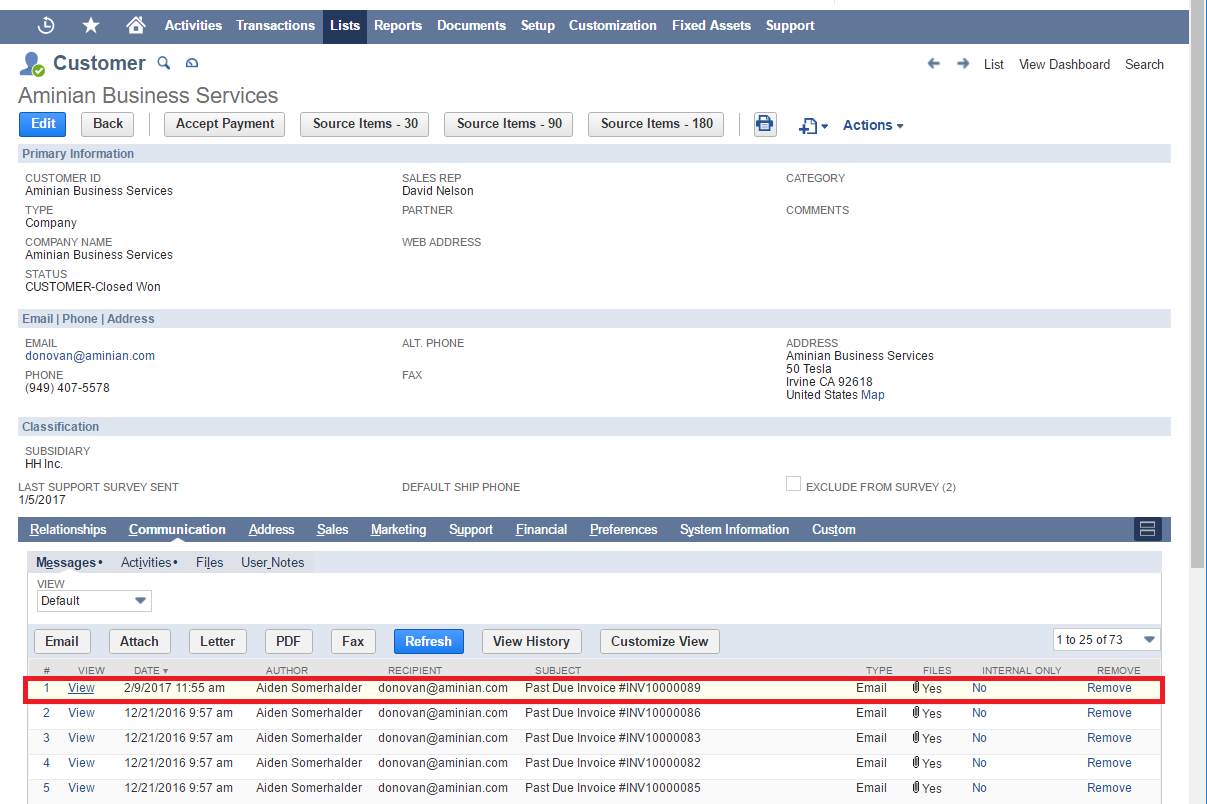Screen dimensions: 1207x804
Task: Expand the Actions dropdown menu
Action: 872,125
